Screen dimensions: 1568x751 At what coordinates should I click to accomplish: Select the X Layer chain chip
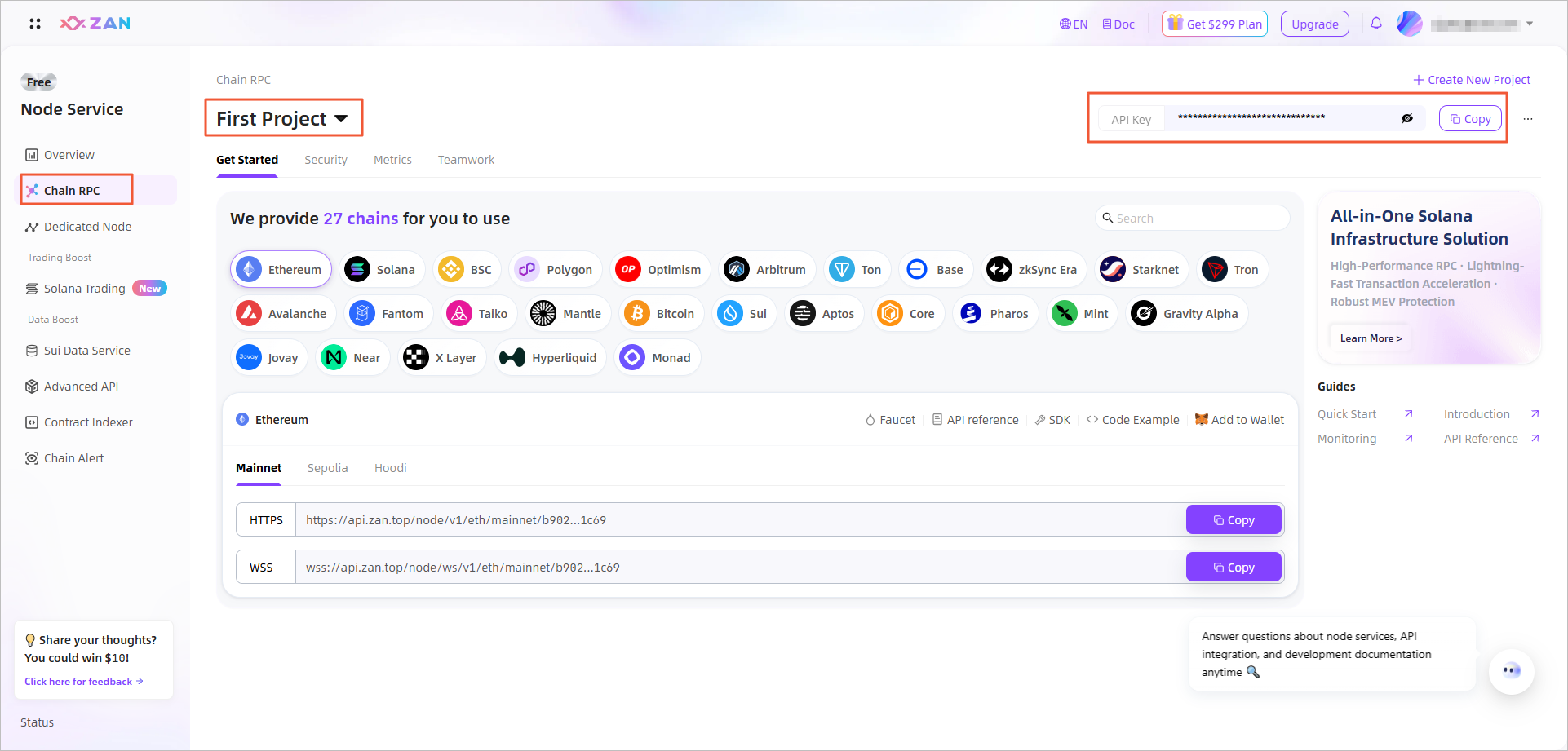coord(441,358)
